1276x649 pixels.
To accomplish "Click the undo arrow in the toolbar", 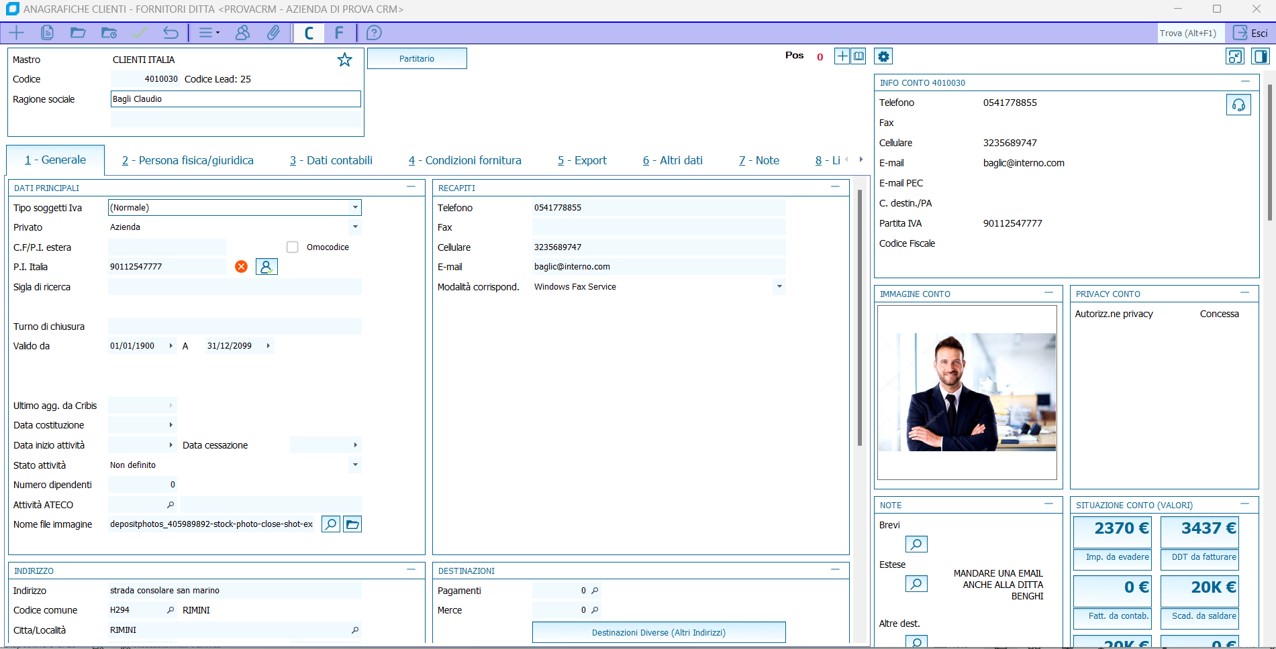I will pos(171,33).
